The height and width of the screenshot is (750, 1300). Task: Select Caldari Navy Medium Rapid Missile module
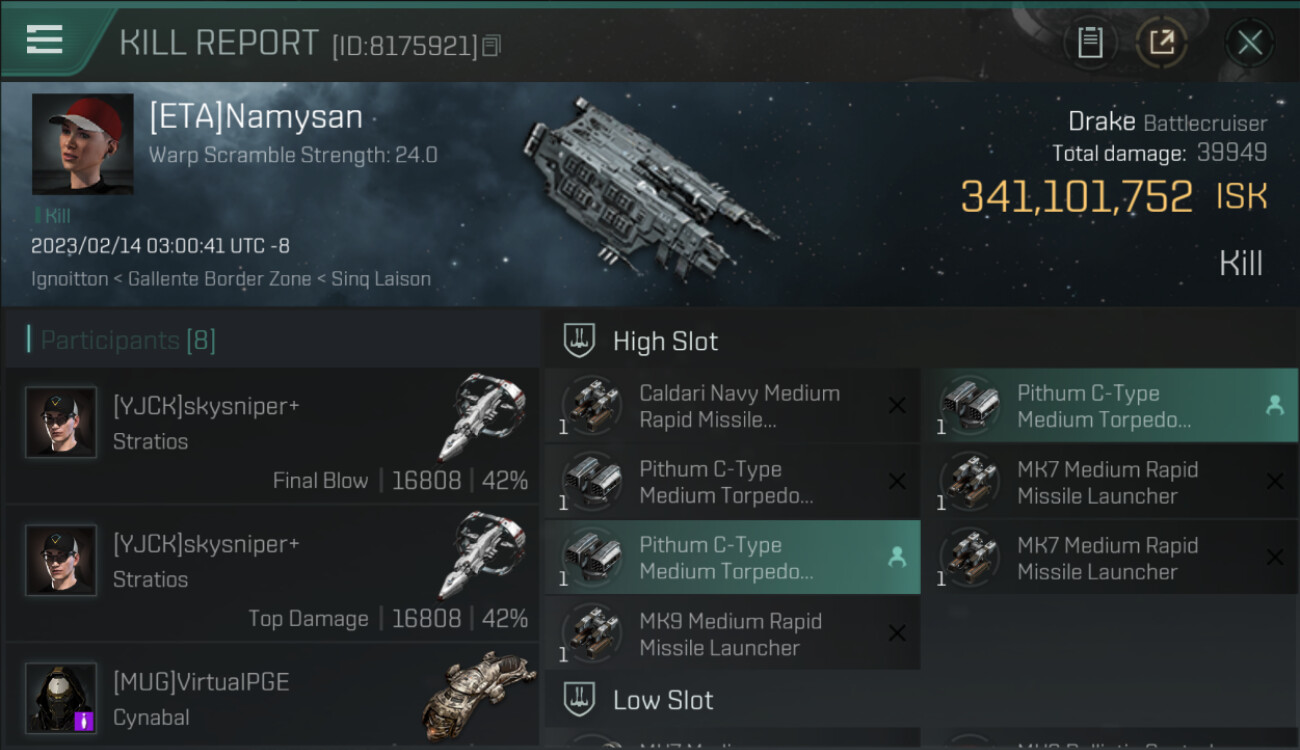pos(732,406)
